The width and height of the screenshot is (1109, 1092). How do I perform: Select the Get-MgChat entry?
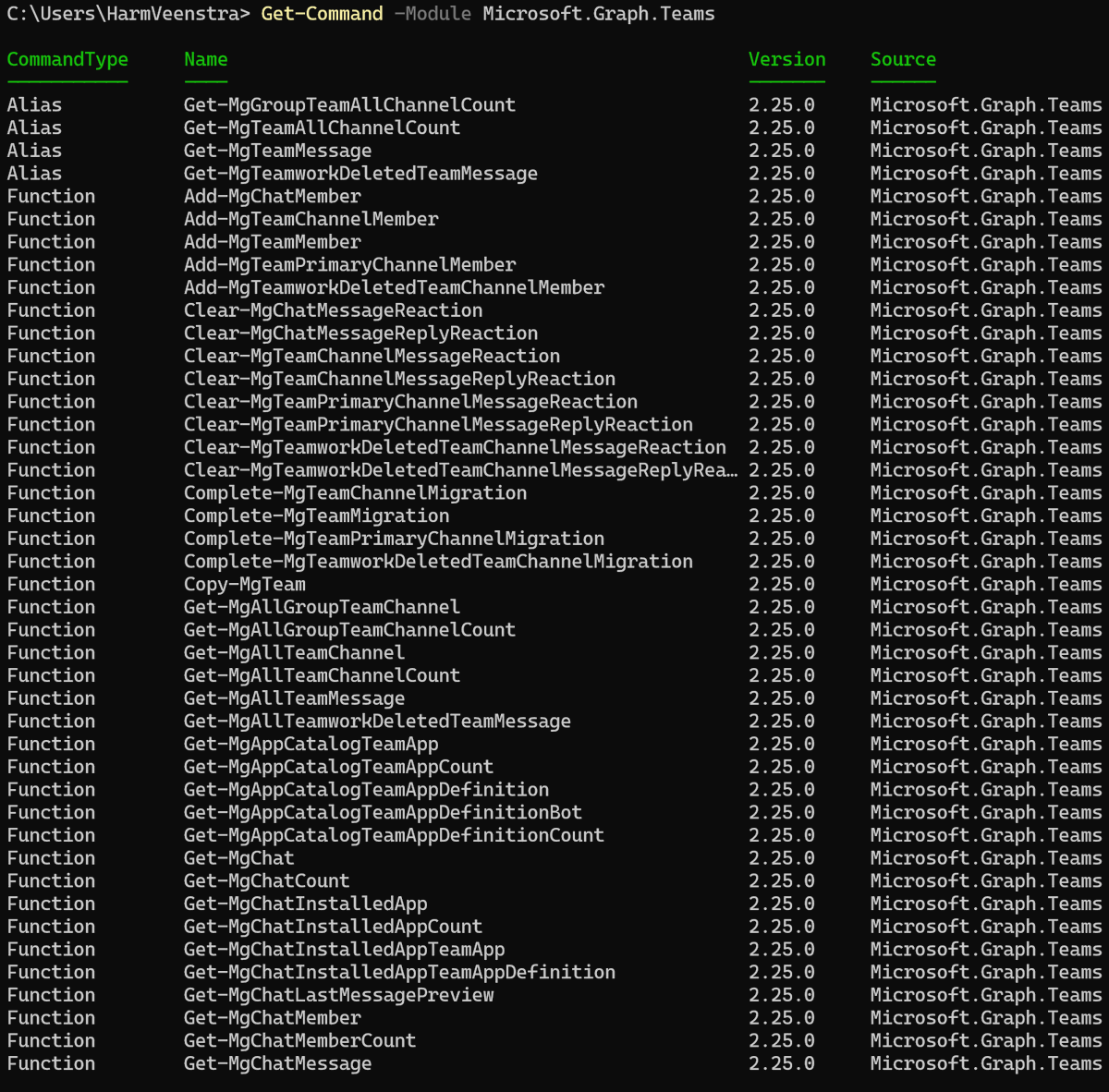(x=239, y=858)
